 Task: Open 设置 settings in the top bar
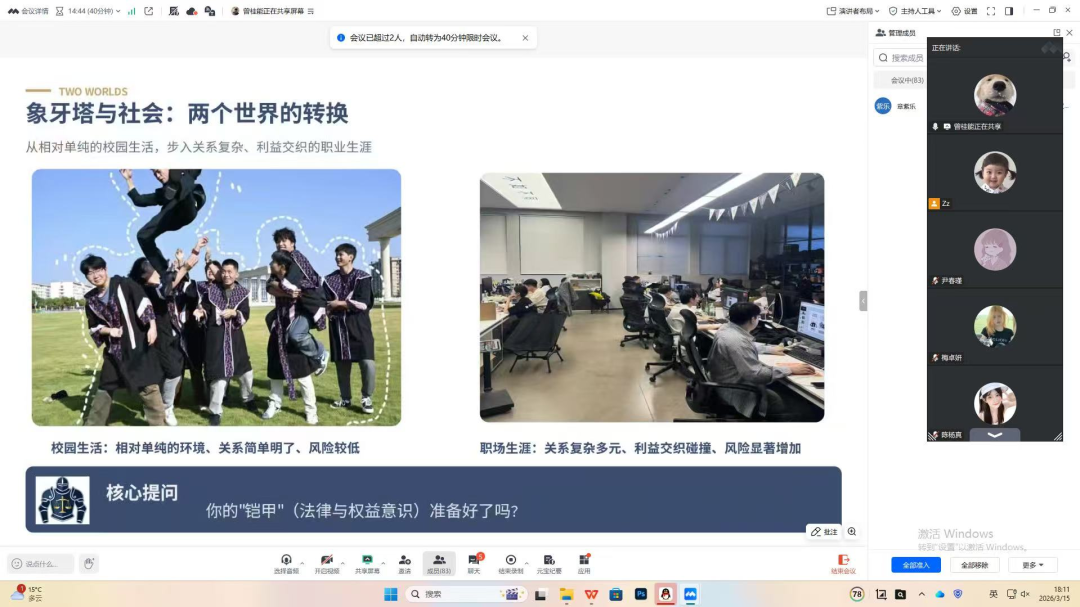(x=964, y=11)
